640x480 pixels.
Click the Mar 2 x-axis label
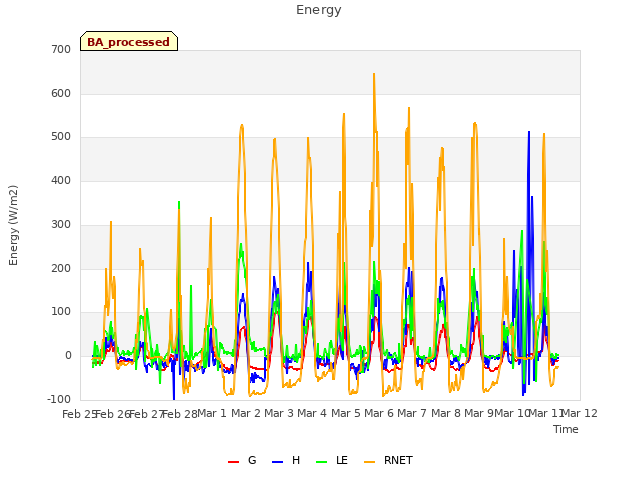click(246, 414)
